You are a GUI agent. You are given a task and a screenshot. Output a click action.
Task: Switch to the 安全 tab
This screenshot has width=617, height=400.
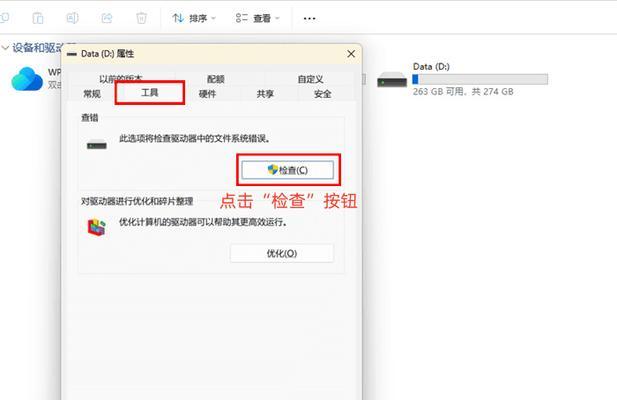[322, 94]
